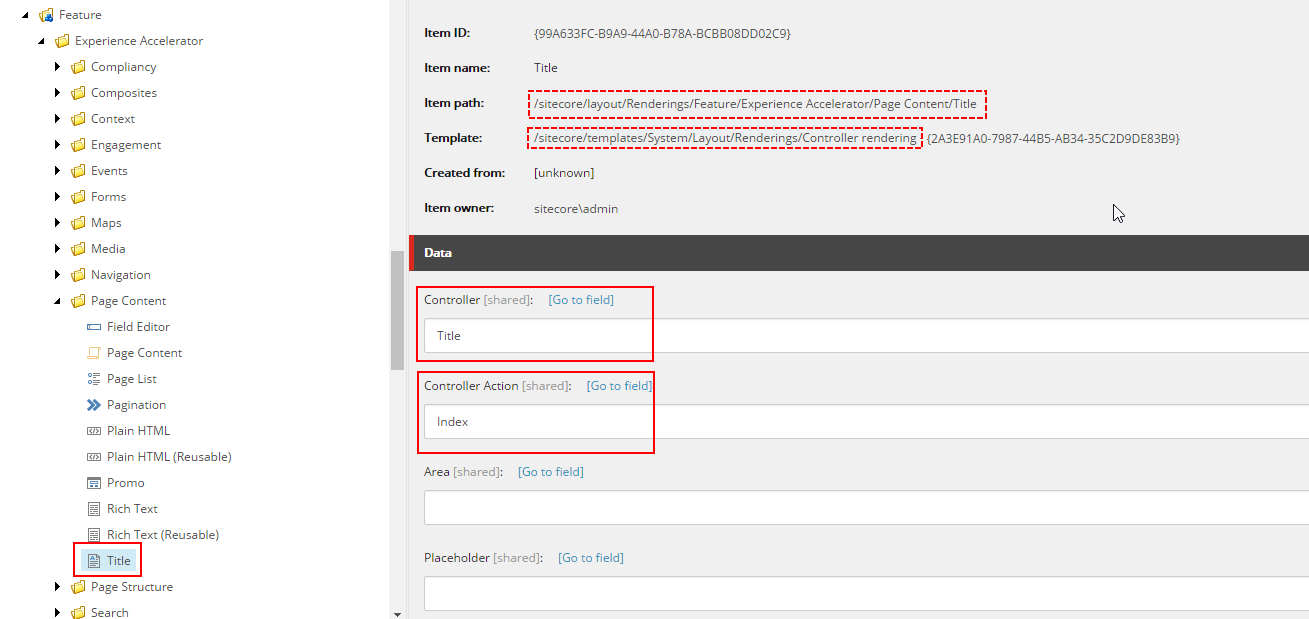The image size is (1309, 619).
Task: Click Go to field link beside Placeholder
Action: 591,558
